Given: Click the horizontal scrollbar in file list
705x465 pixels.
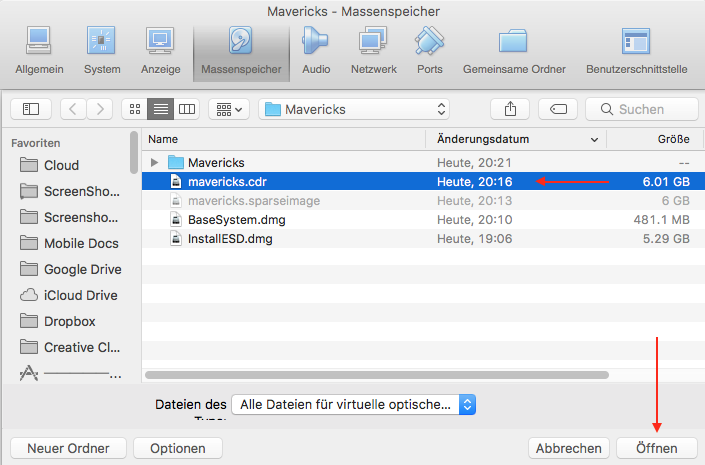Looking at the screenshot, I should [377, 375].
